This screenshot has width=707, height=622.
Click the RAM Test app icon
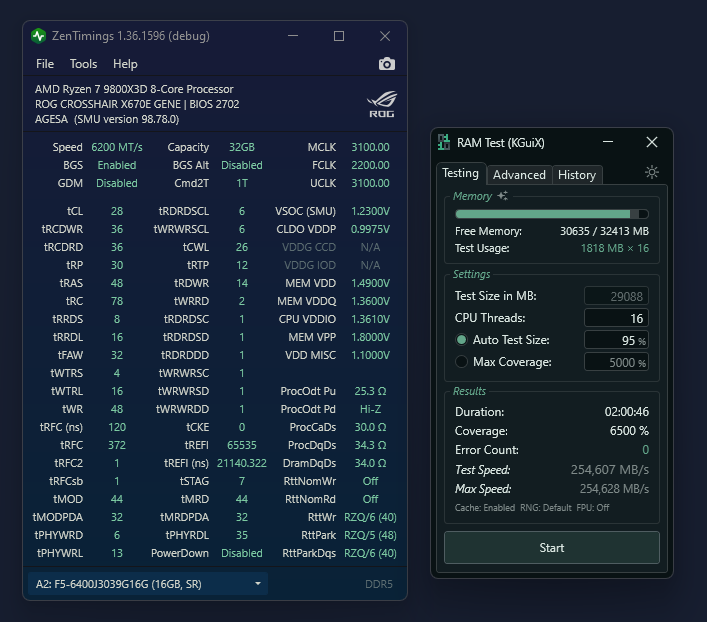coord(444,143)
